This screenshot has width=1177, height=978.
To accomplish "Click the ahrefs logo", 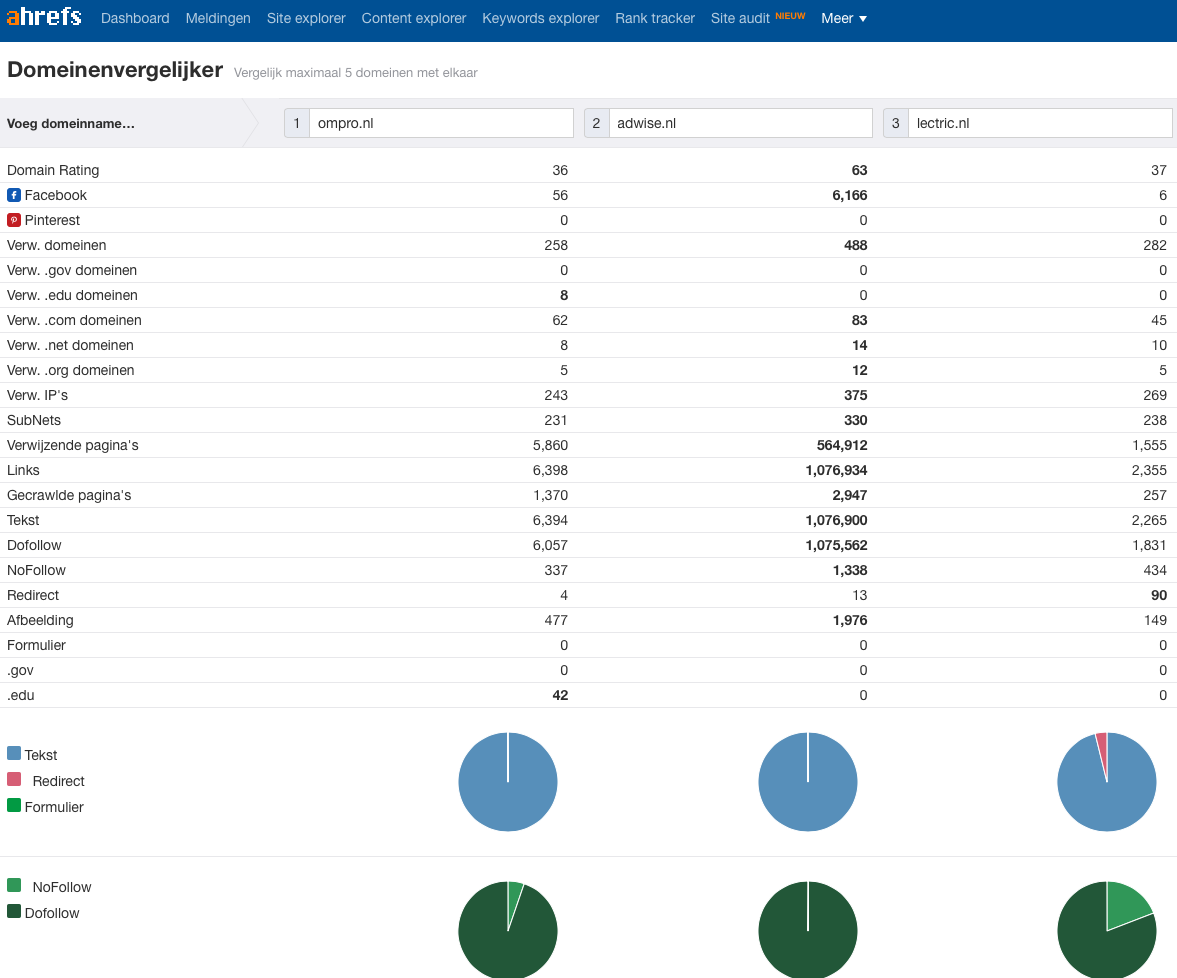I will pyautogui.click(x=44, y=18).
